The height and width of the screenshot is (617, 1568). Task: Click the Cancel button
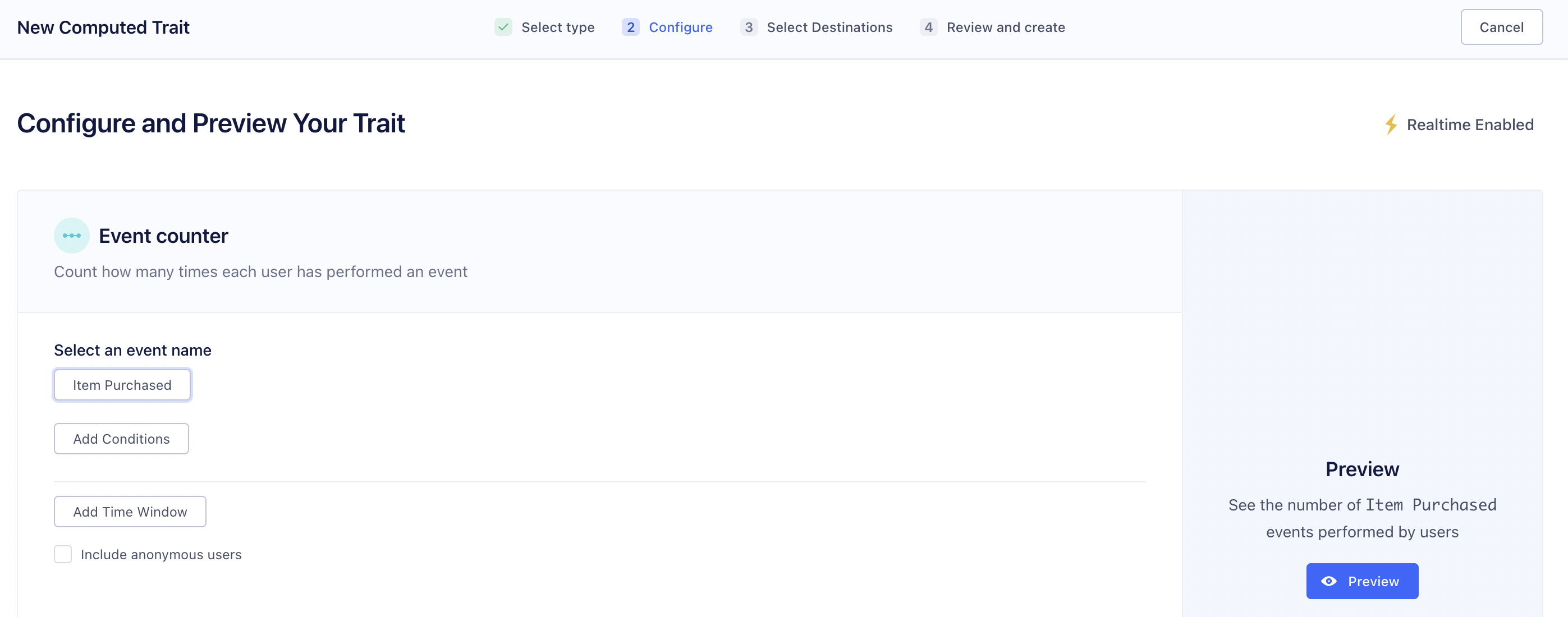1501,27
